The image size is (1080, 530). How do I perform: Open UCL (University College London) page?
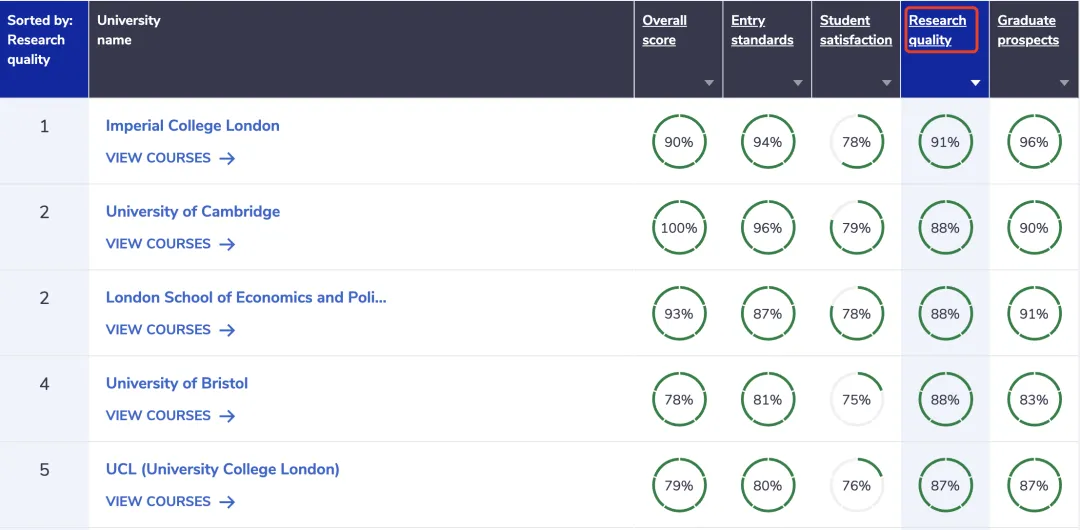[x=223, y=469]
